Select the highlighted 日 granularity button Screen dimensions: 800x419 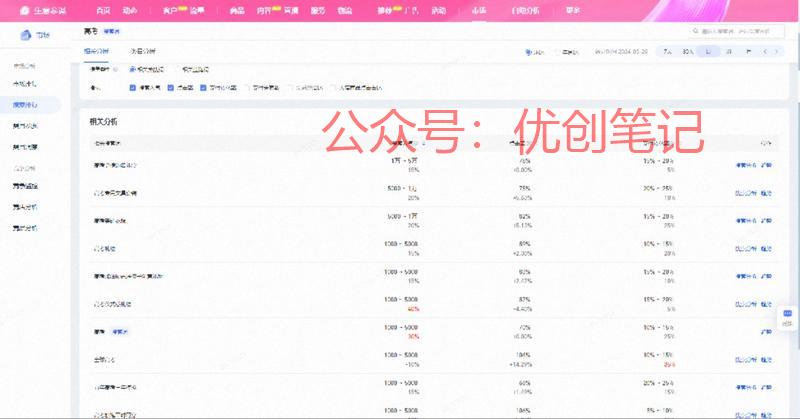(708, 52)
